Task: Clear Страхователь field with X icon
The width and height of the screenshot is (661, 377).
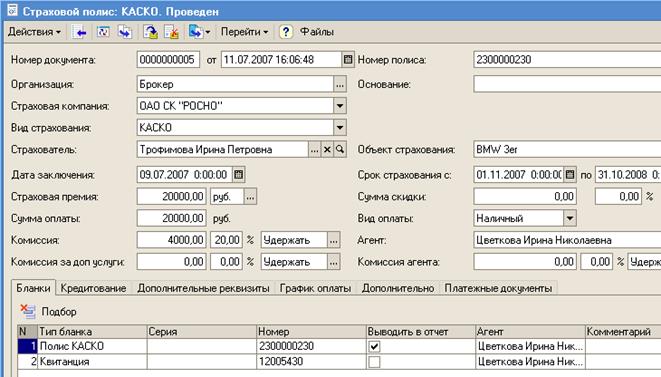Action: (327, 149)
